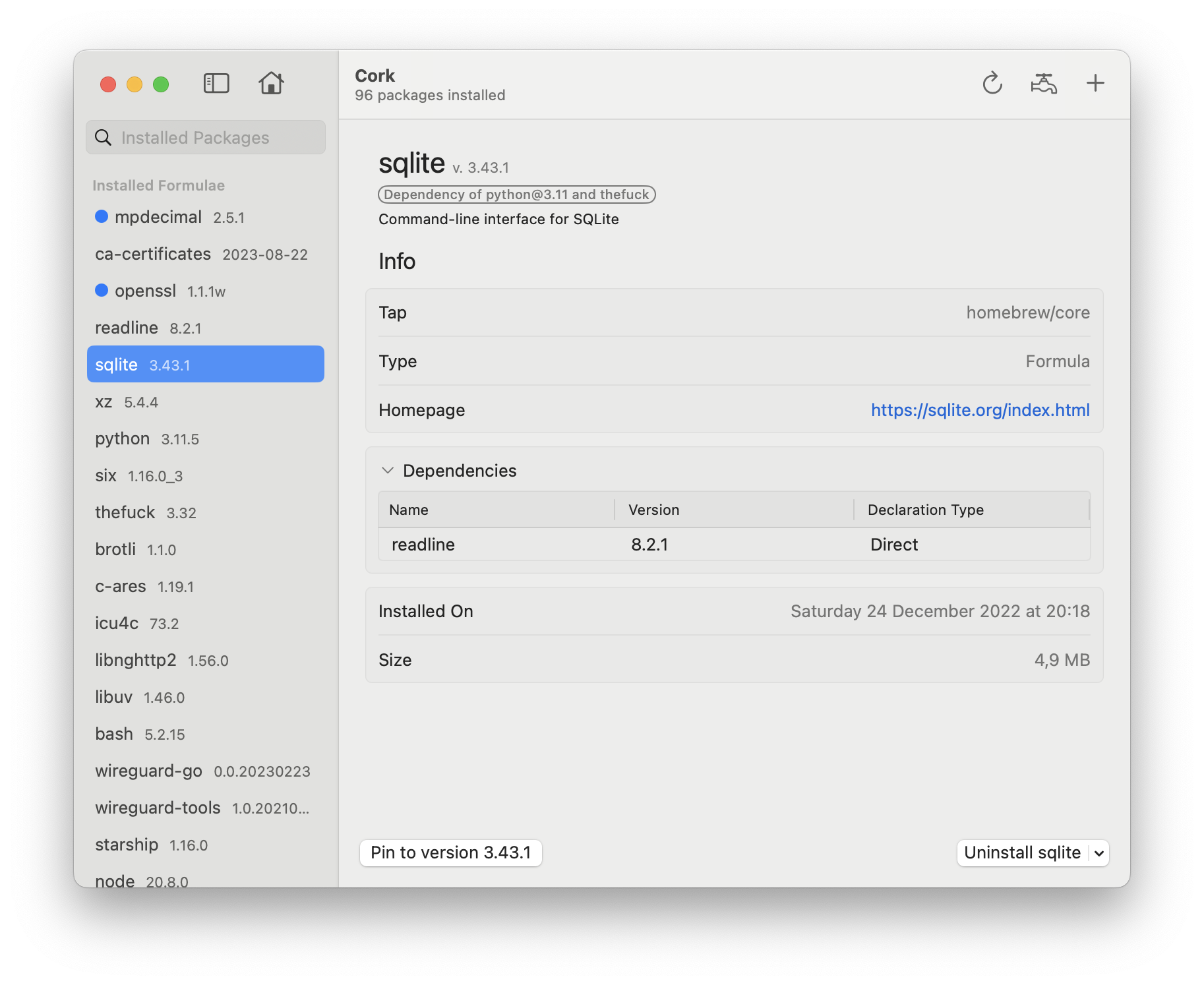Zoom the Cork window with green button

(x=161, y=84)
